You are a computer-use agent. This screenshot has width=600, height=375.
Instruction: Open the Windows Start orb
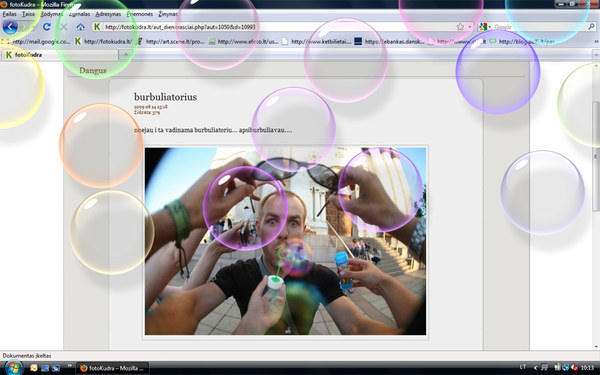click(x=14, y=368)
